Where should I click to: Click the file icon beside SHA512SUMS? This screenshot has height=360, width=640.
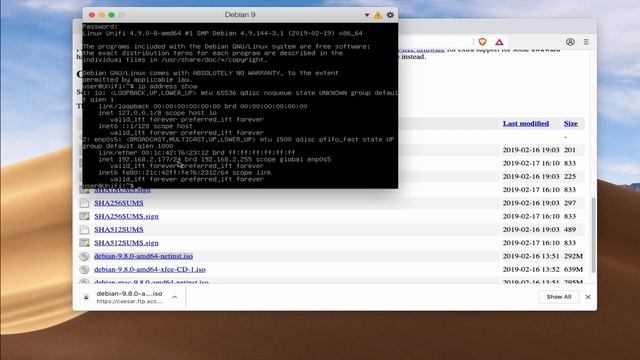pos(84,229)
